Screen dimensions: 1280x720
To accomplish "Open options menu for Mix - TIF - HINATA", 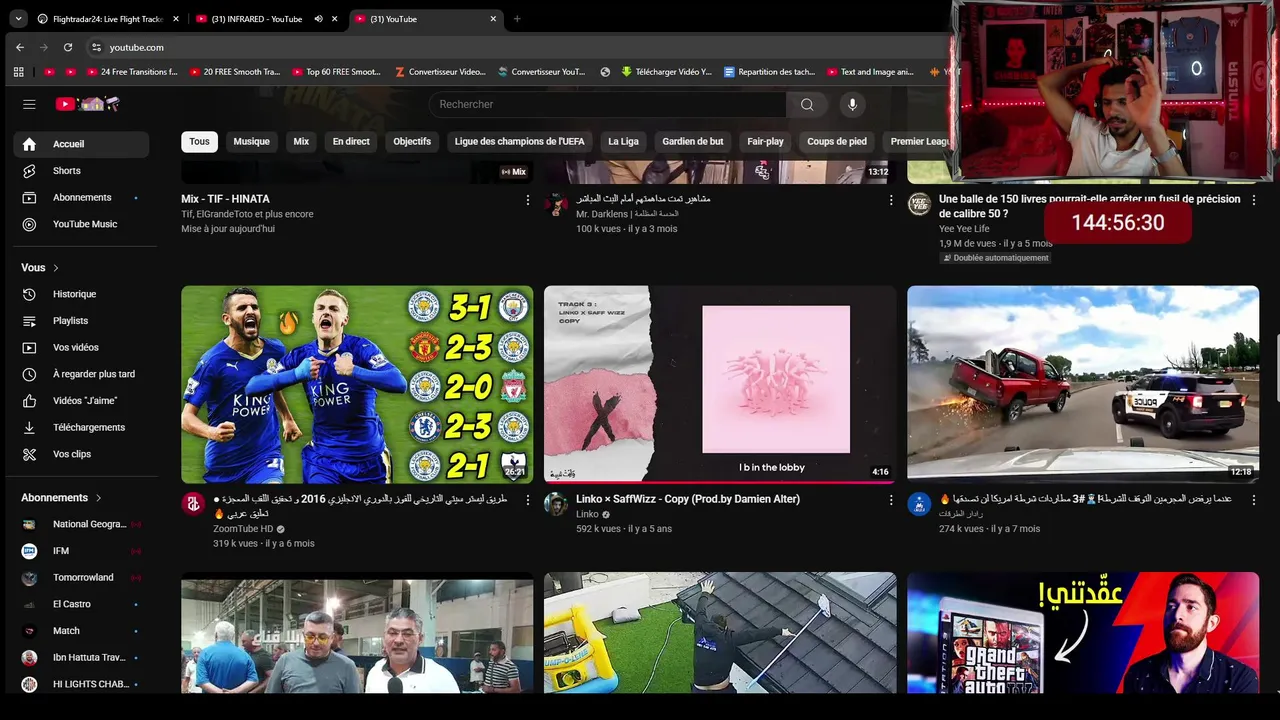I will [528, 200].
